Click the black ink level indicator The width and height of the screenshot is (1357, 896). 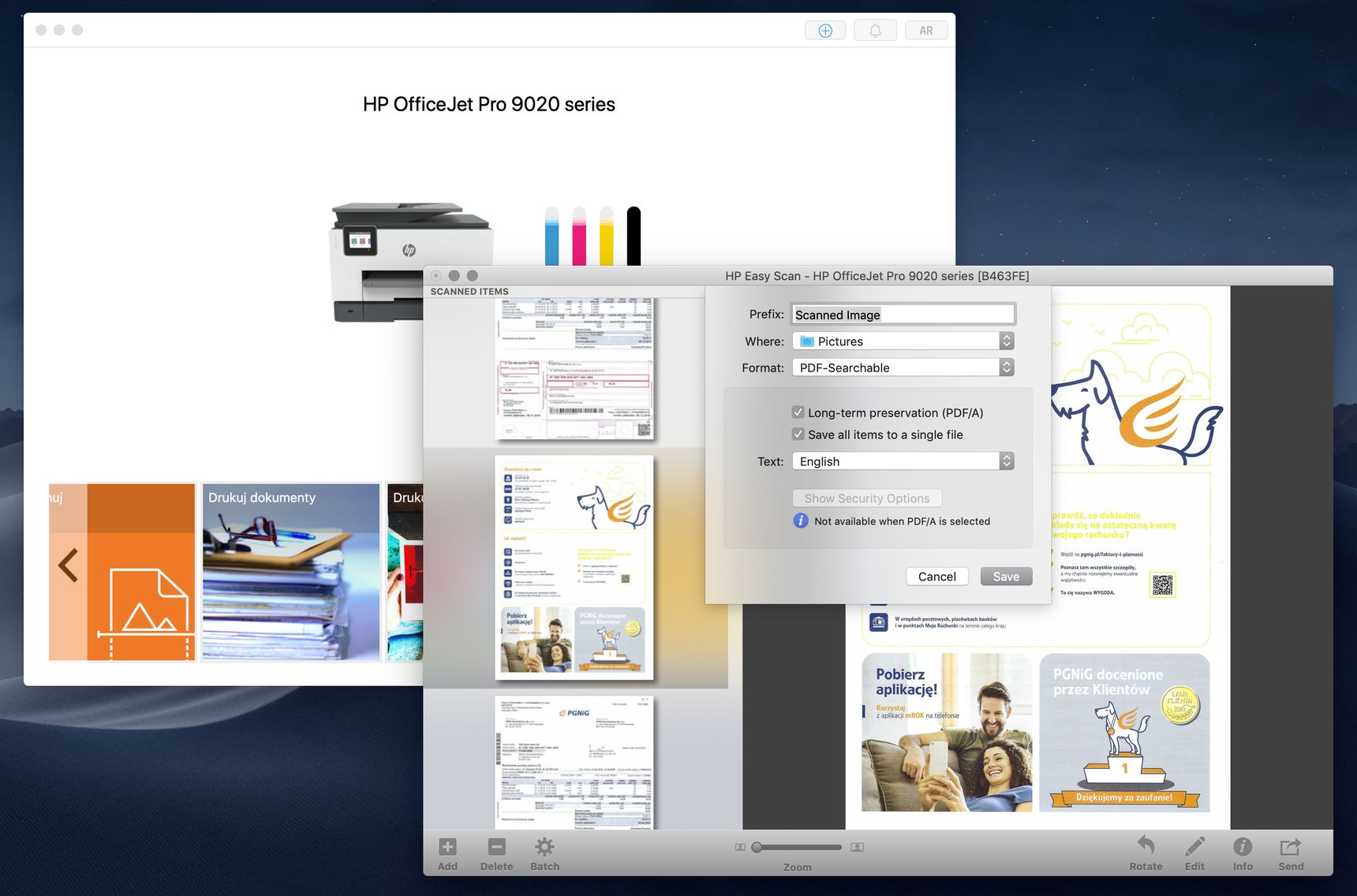(634, 236)
